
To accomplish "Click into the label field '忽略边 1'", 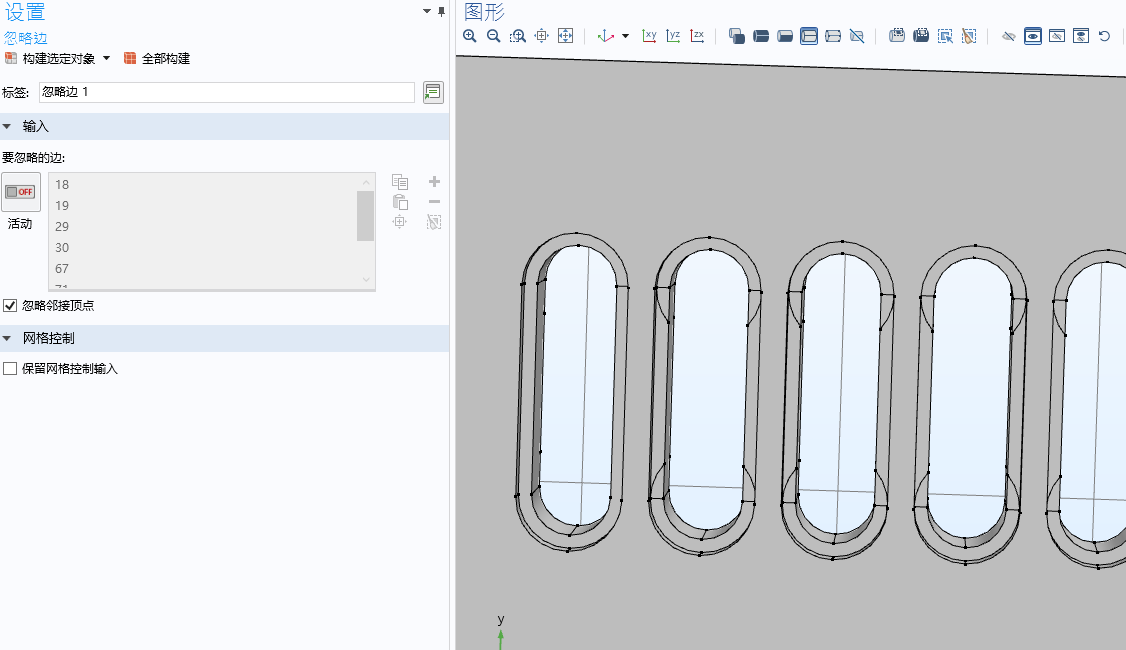I will 226,92.
